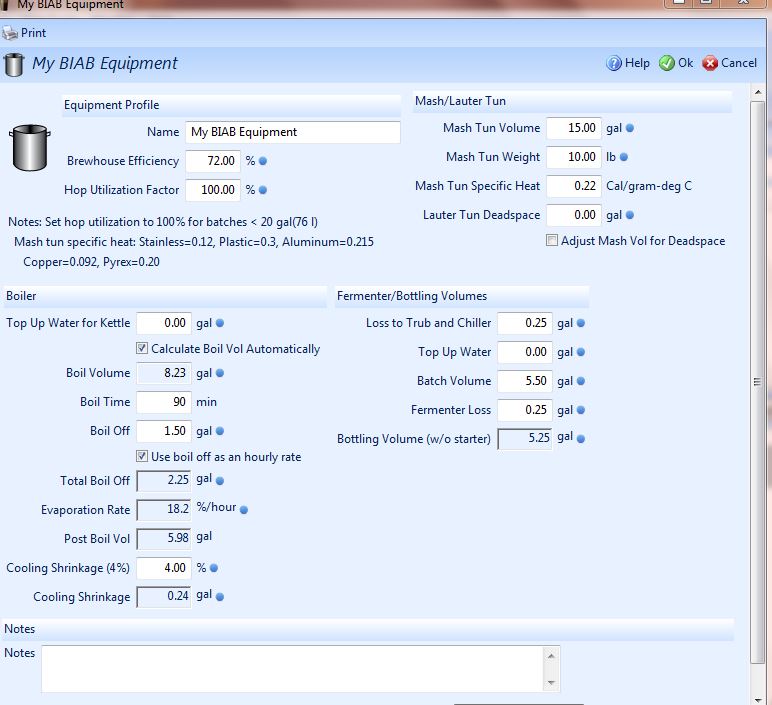This screenshot has width=772, height=705.
Task: Click the Boil Volume value 8.23
Action: 164,373
